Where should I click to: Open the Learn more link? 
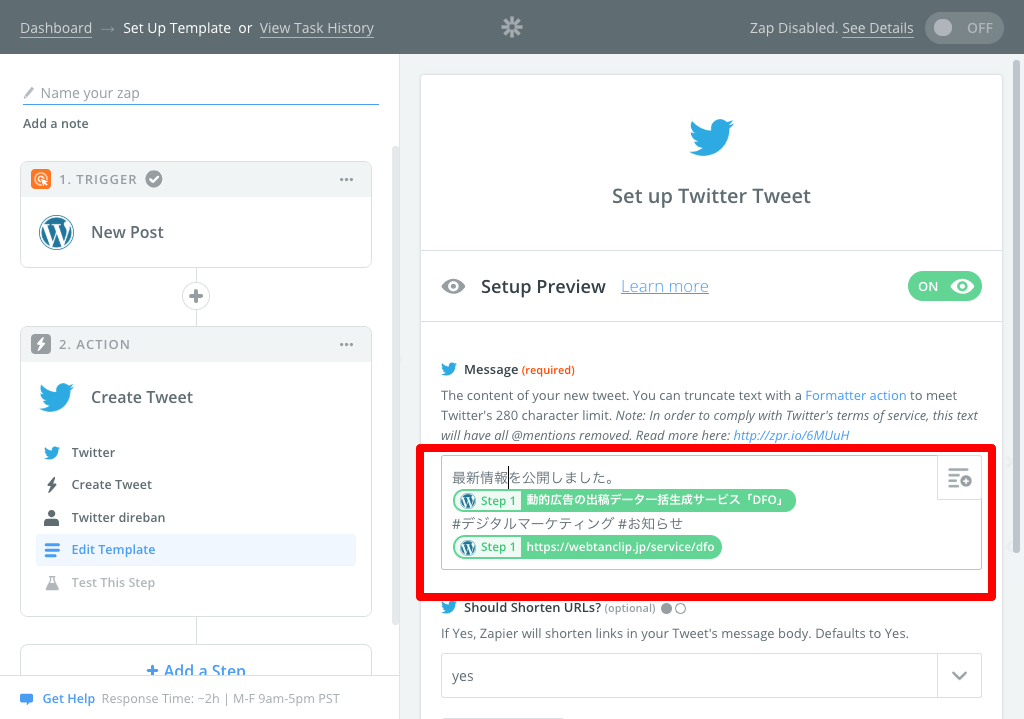coord(665,286)
